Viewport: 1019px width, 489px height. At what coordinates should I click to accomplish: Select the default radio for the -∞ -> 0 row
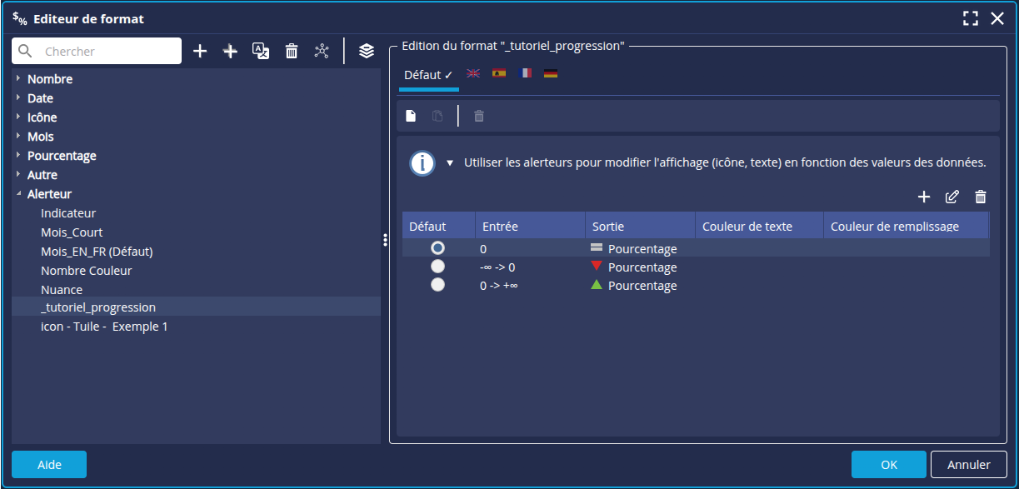click(x=437, y=267)
